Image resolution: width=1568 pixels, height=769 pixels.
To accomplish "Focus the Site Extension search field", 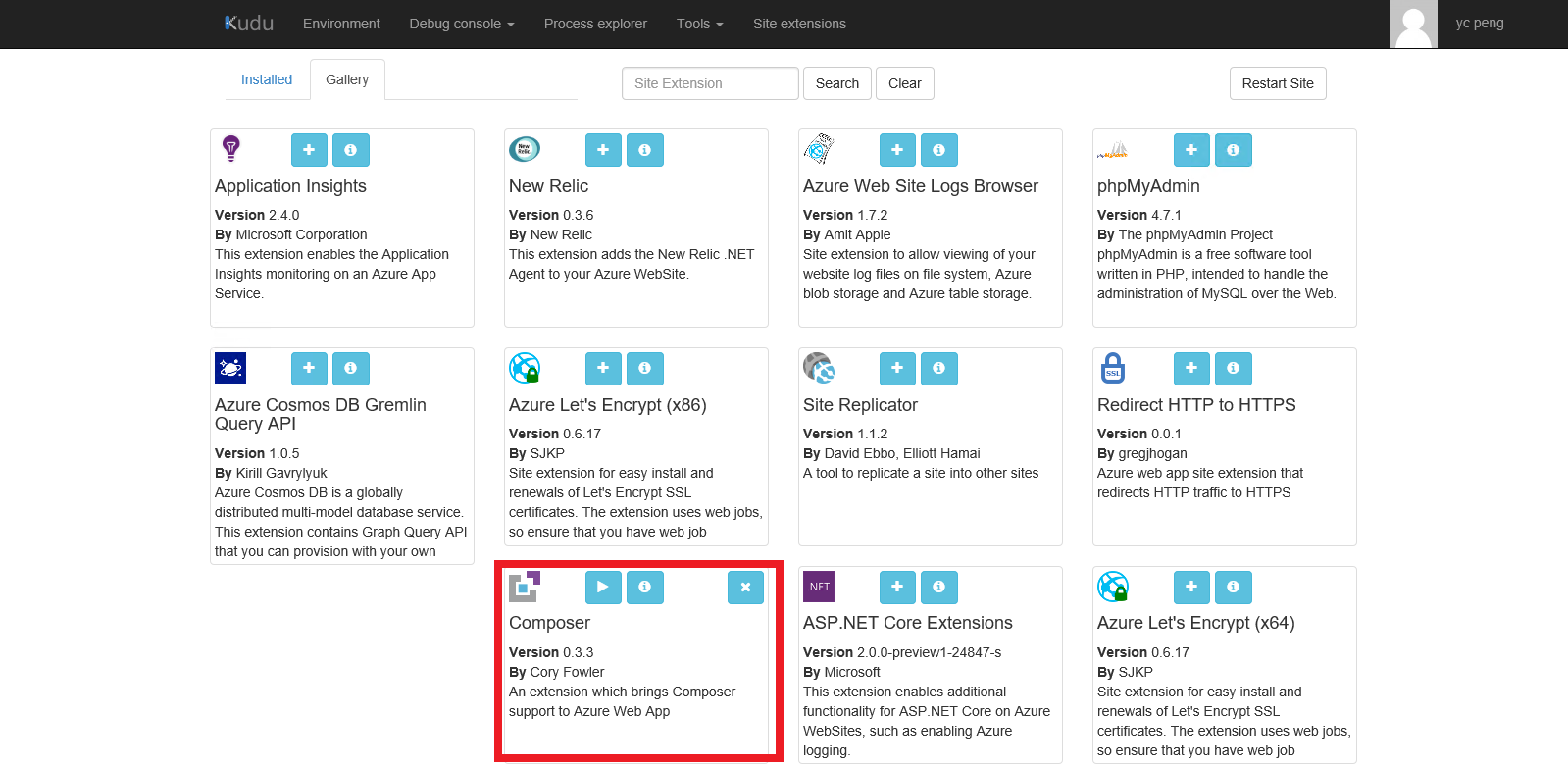I will 710,83.
